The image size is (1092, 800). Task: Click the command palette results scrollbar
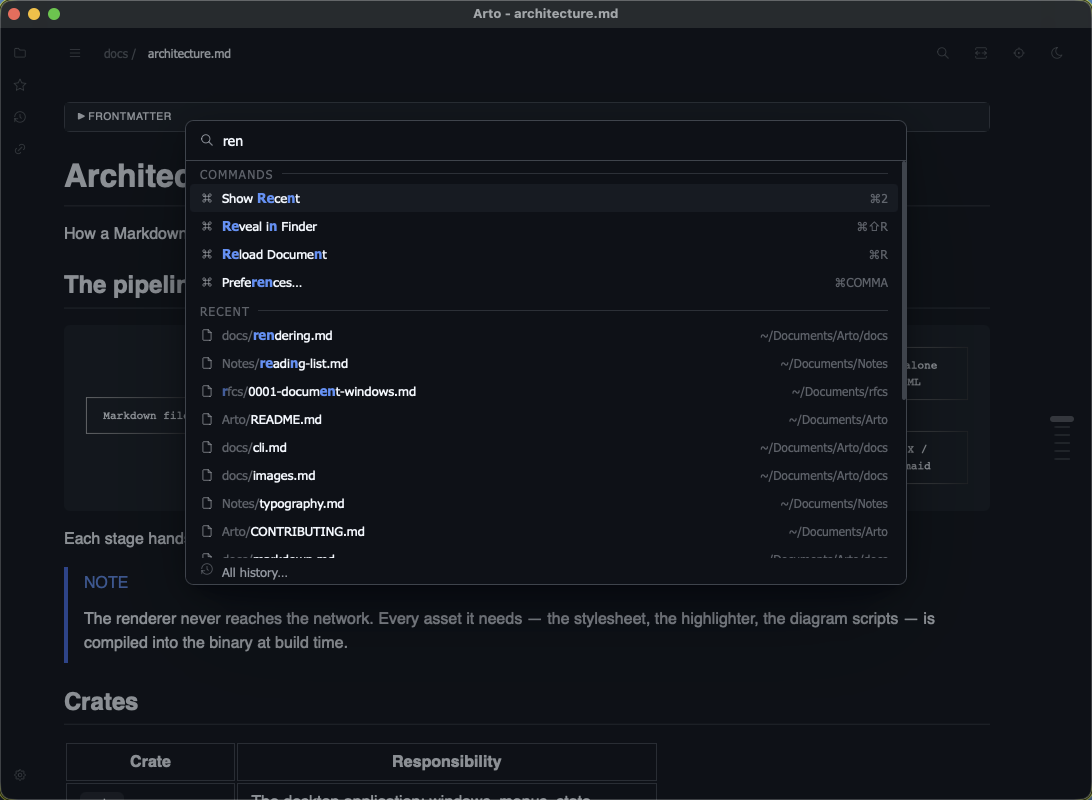[903, 281]
